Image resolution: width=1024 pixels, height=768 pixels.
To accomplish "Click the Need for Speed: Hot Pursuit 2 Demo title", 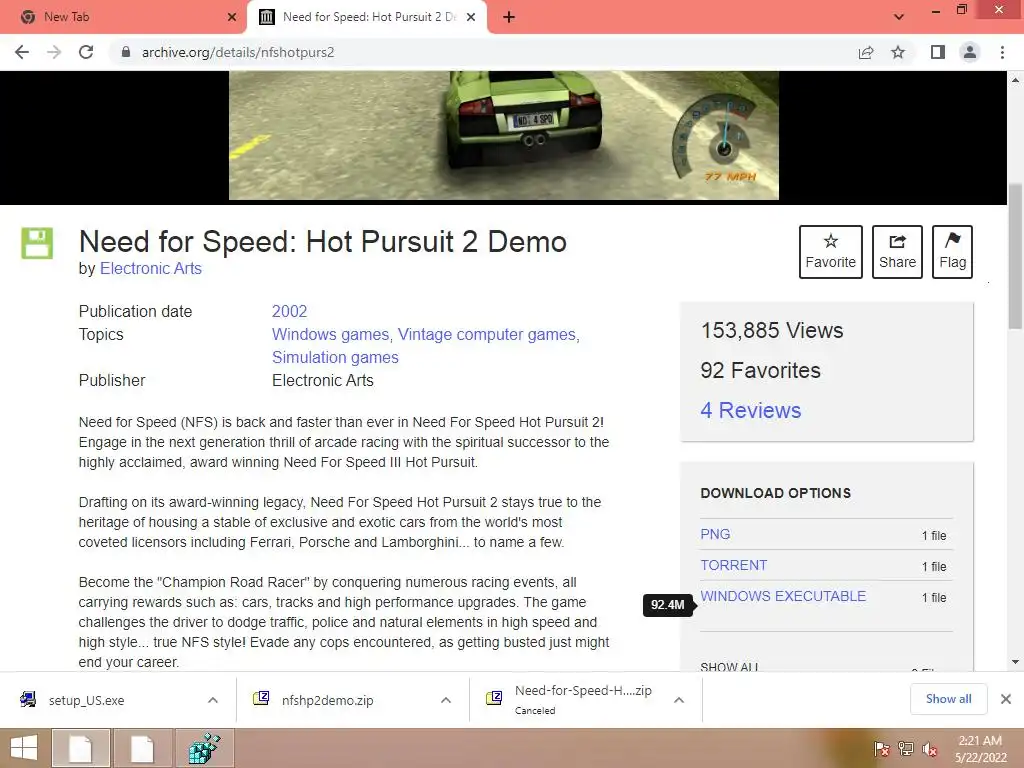I will click(x=323, y=242).
